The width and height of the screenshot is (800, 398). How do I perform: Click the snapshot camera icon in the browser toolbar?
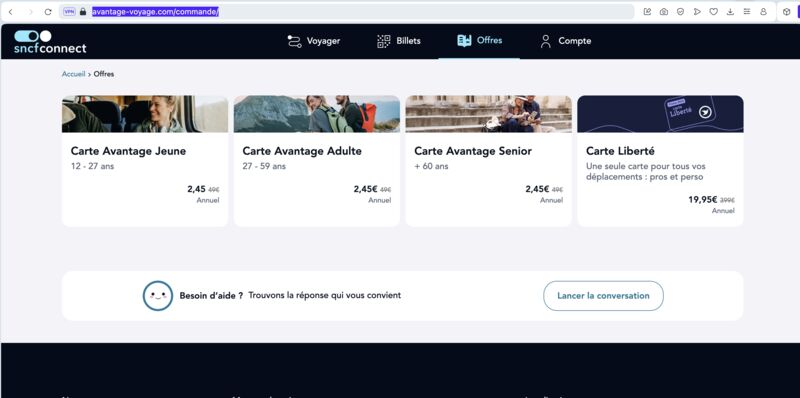[x=664, y=12]
